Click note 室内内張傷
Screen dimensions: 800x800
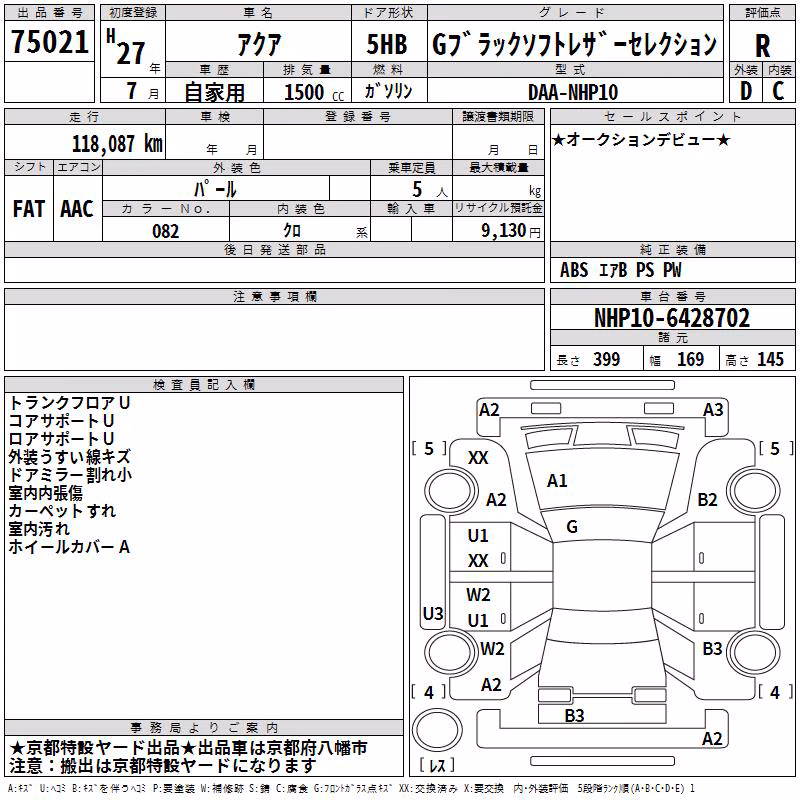45,493
